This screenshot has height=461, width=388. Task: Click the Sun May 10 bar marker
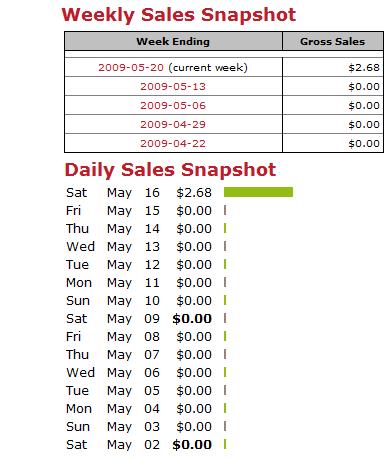[225, 300]
